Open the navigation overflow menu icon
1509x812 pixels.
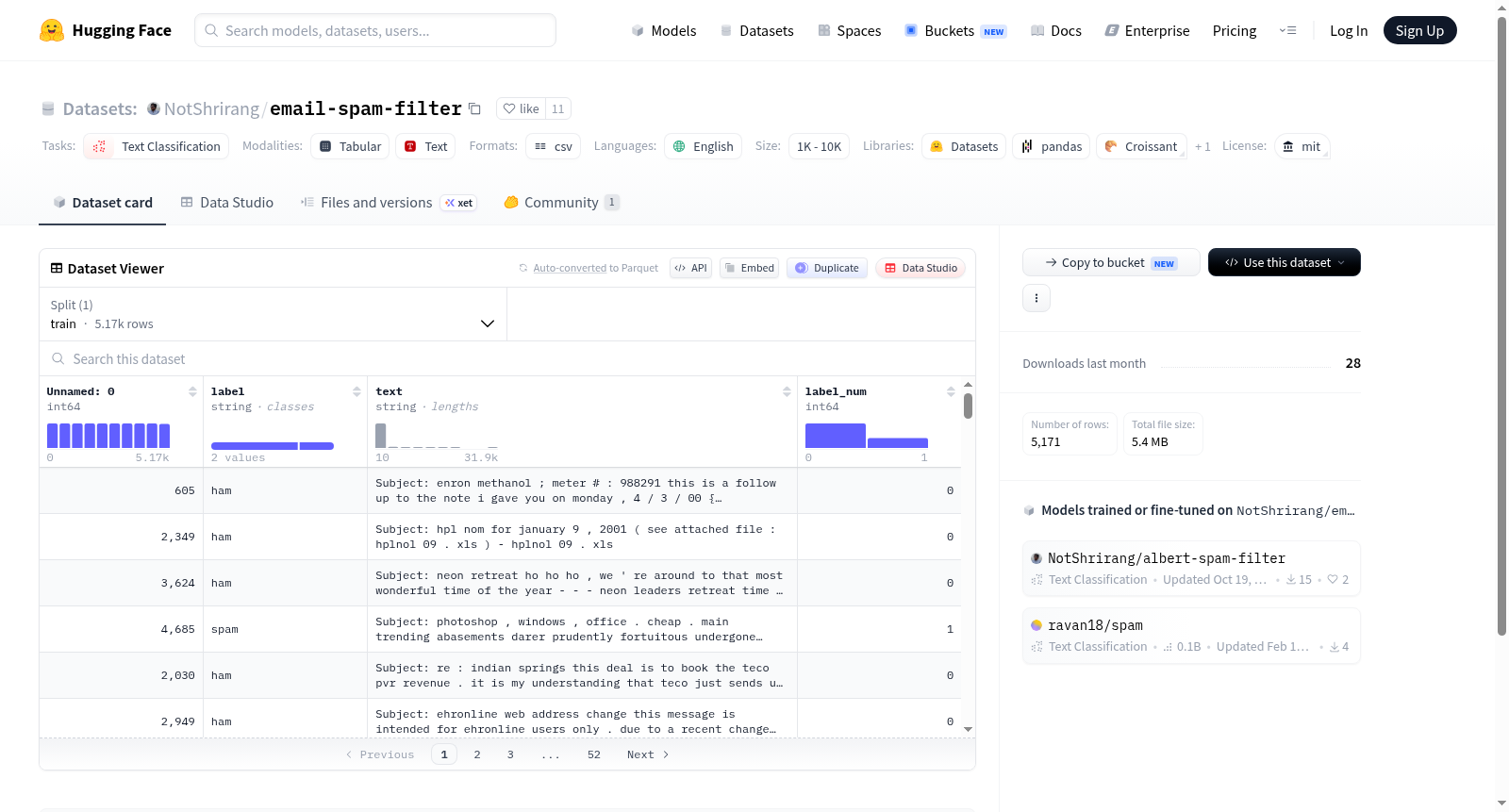click(x=1287, y=31)
